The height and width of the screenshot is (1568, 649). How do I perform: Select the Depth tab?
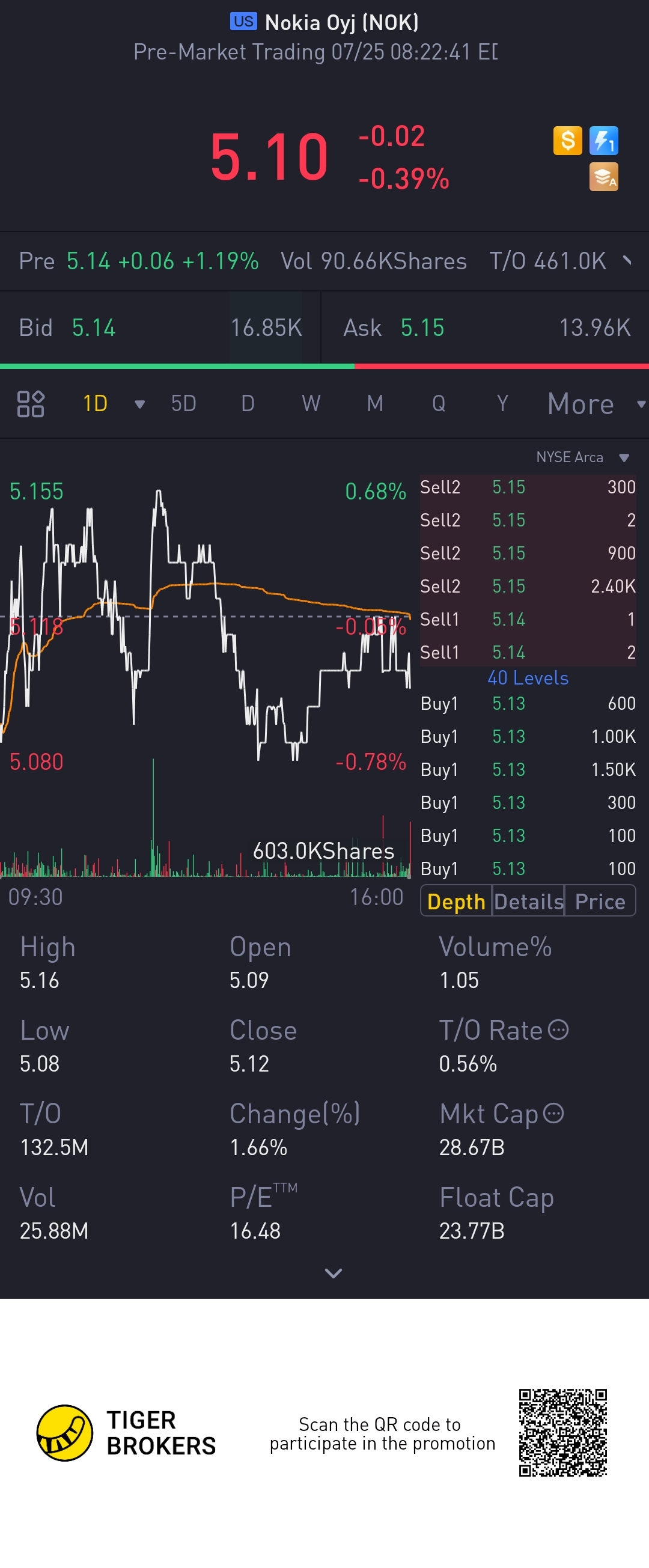coord(456,901)
